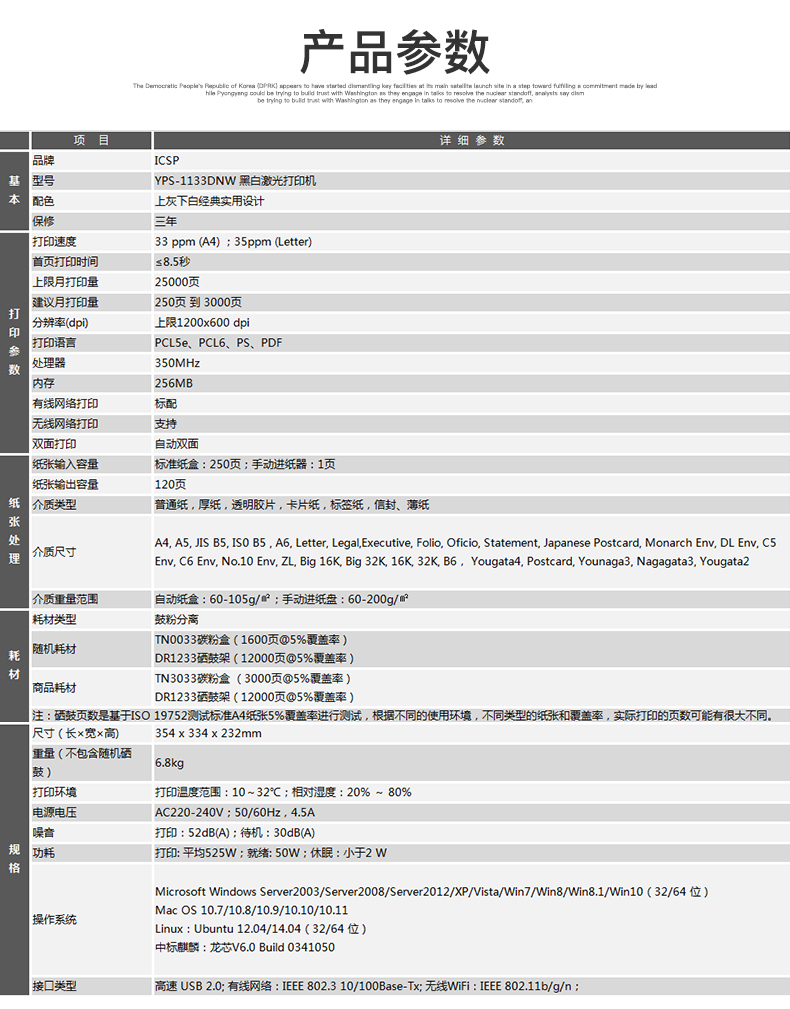This screenshot has height=1009, width=790.
Task: Click the 打印速度 row label
Action: click(x=55, y=242)
